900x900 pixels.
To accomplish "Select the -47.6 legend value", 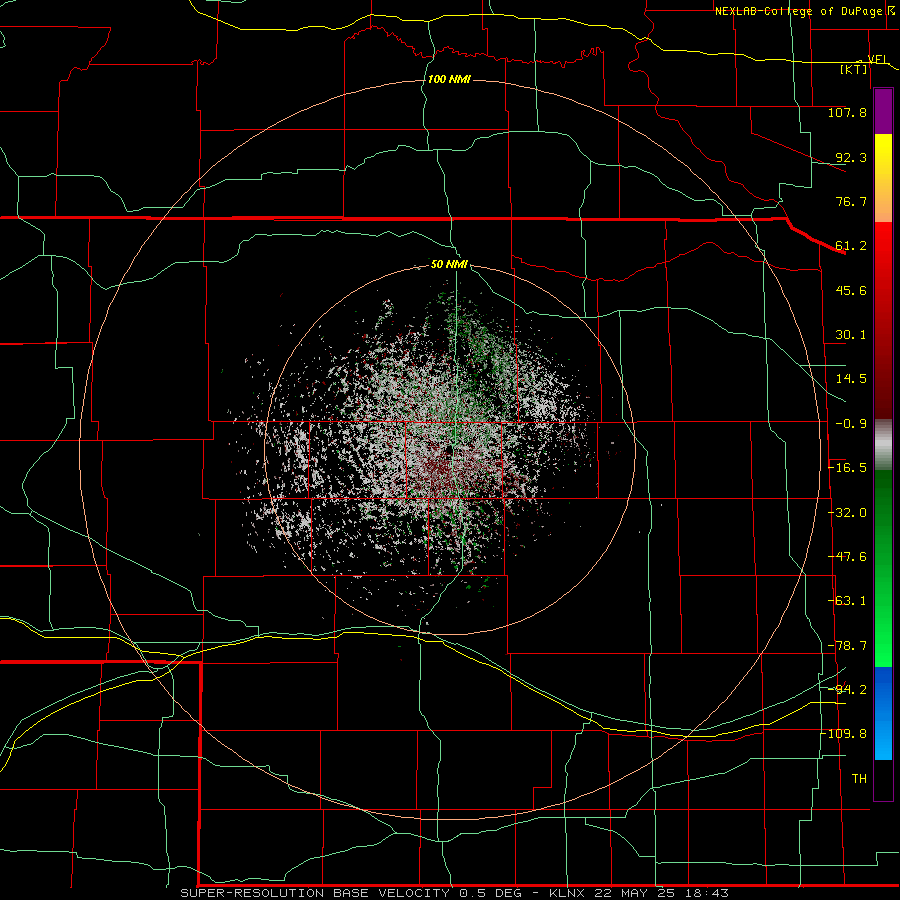I will coord(847,557).
